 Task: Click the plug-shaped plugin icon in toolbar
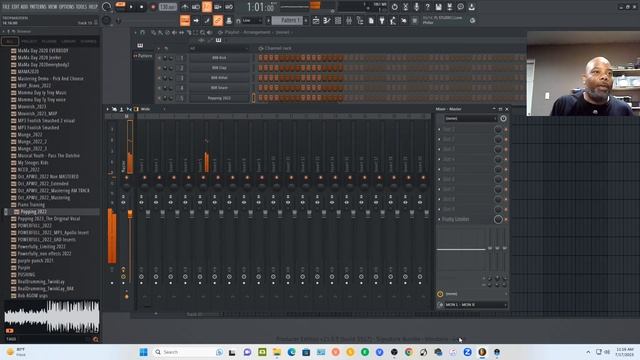(x=382, y=20)
